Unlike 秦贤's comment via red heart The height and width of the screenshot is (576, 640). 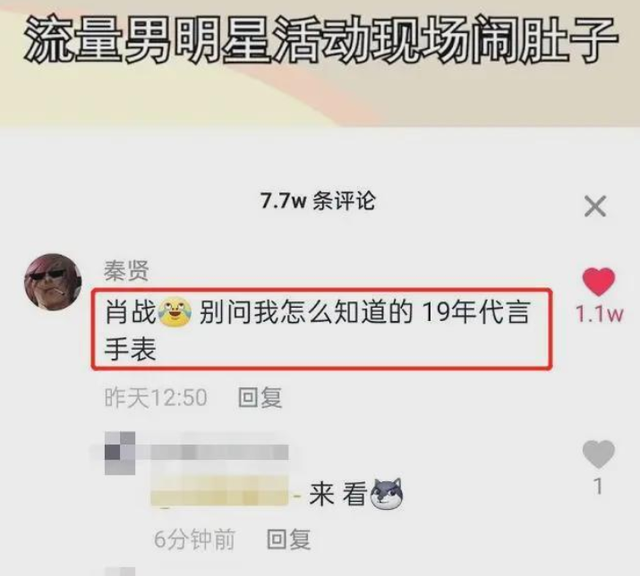[598, 282]
